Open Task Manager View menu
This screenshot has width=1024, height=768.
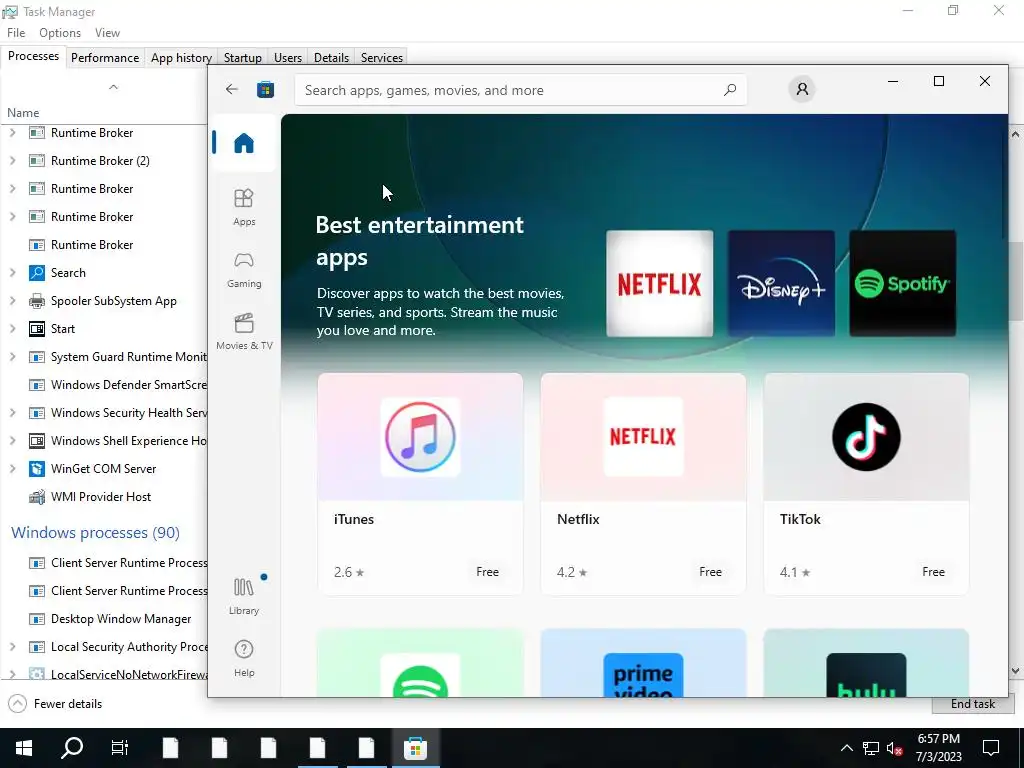pyautogui.click(x=107, y=33)
